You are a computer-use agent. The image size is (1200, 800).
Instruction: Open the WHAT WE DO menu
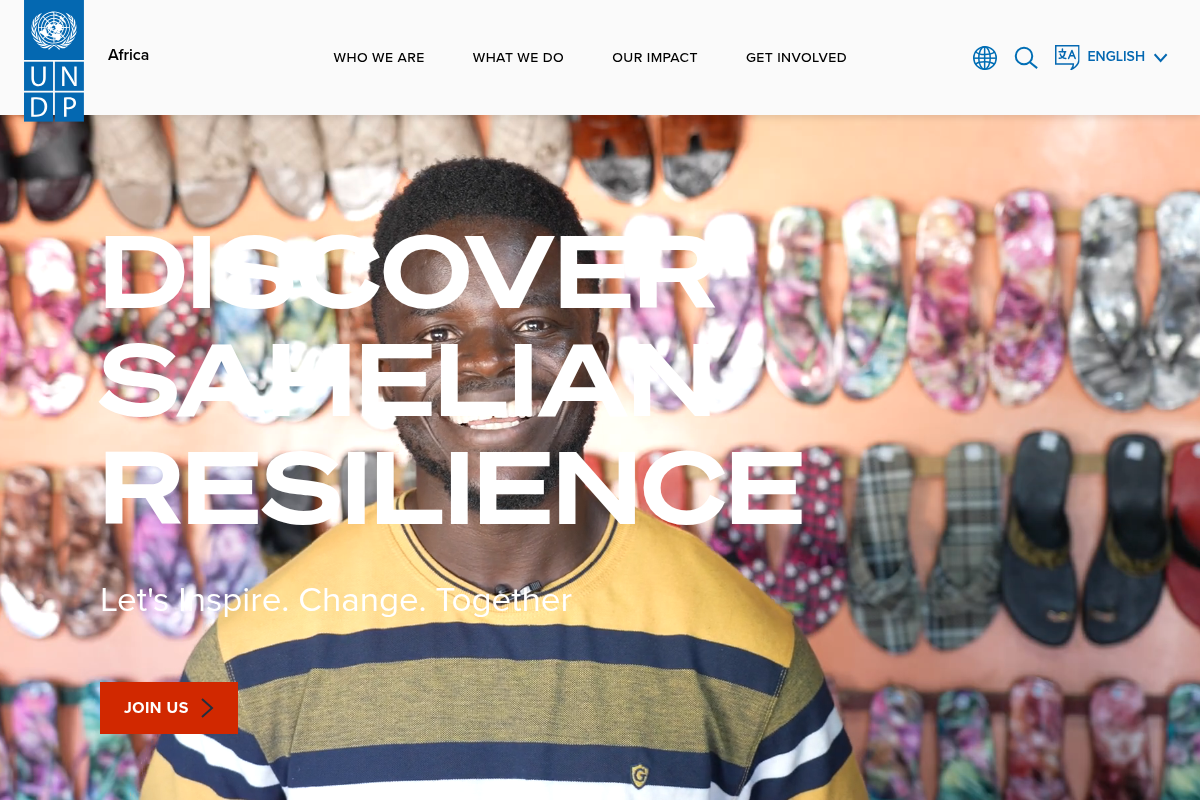click(518, 58)
